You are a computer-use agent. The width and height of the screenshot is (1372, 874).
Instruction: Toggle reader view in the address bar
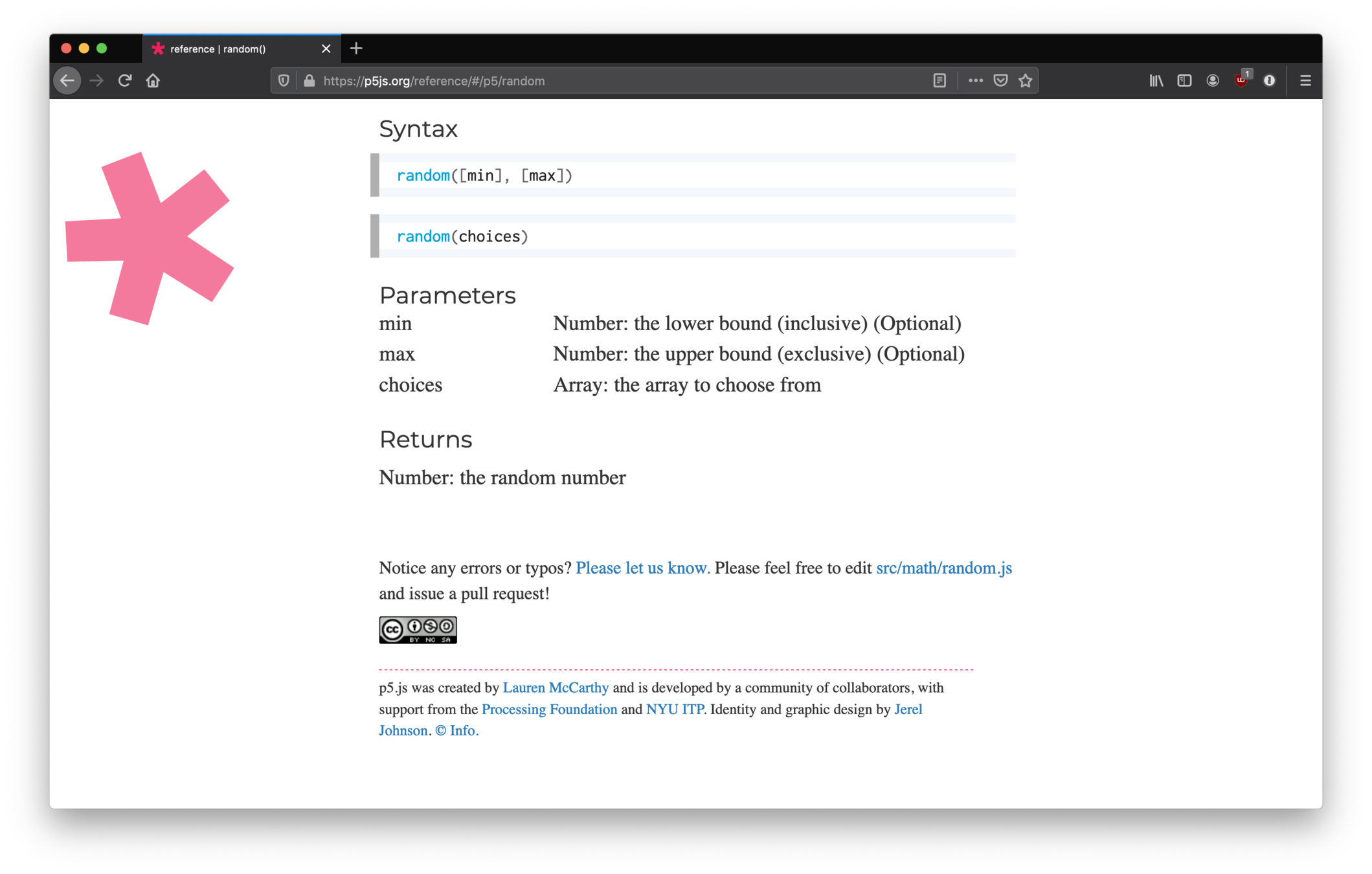939,81
